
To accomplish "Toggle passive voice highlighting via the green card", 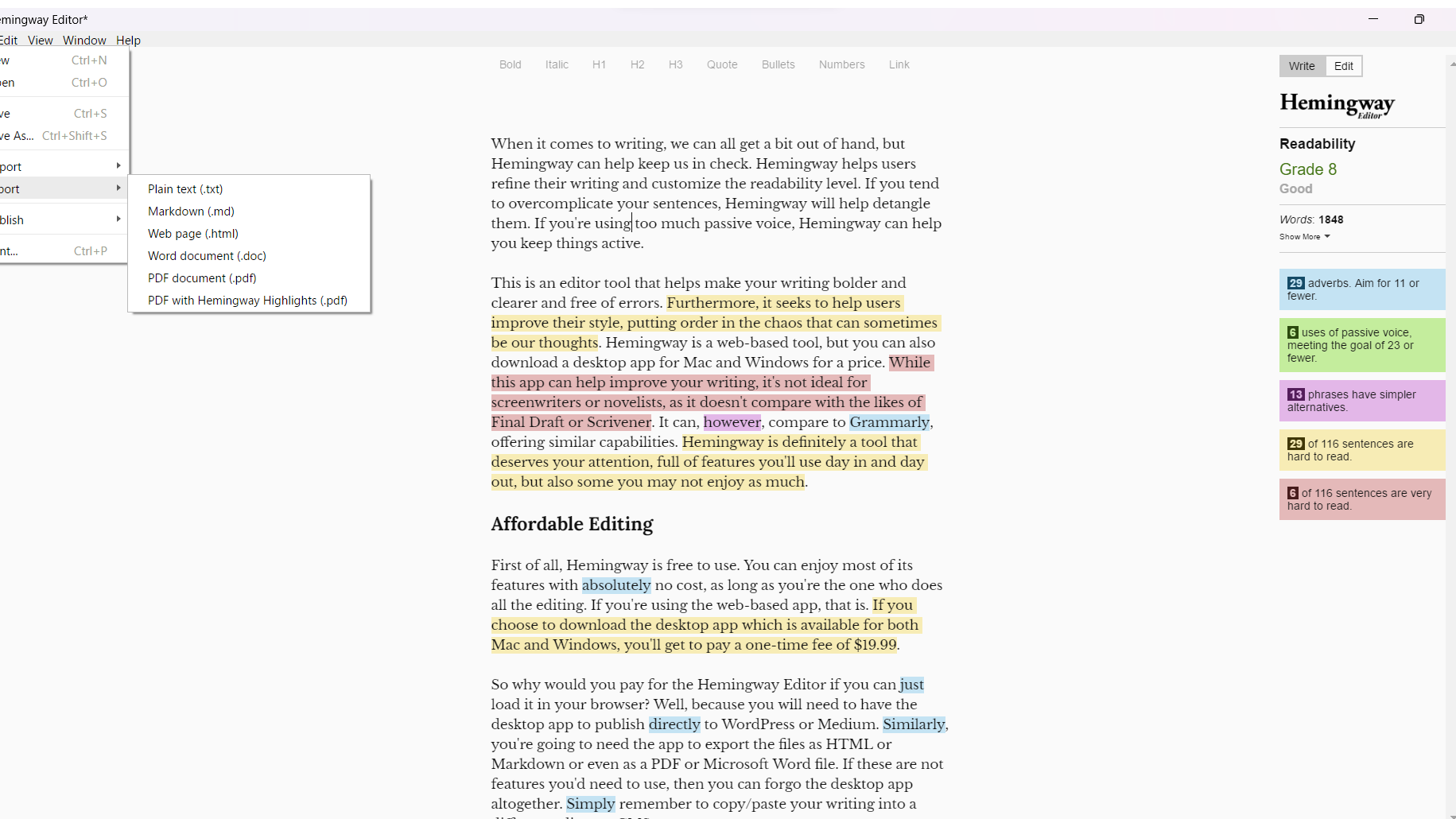I will click(x=1361, y=344).
